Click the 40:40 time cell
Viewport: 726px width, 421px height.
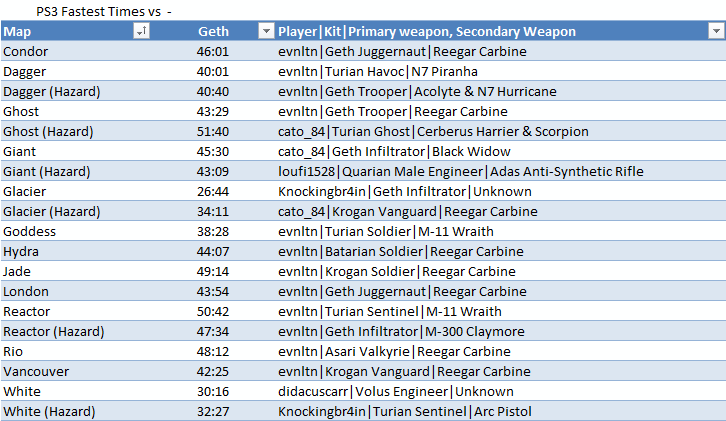click(x=213, y=91)
